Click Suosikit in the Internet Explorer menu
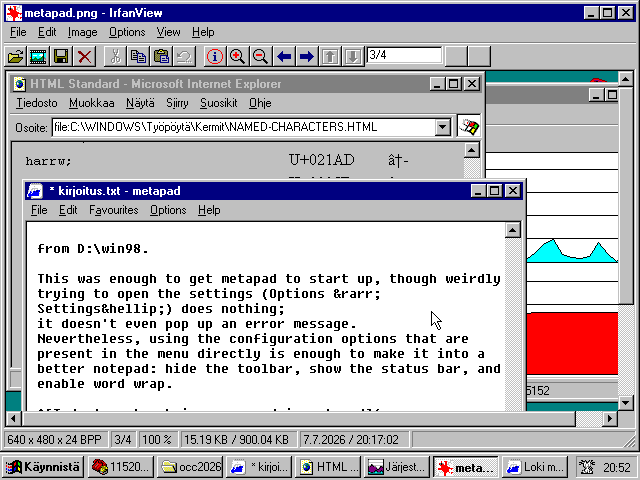This screenshot has height=480, width=640. pos(218,103)
